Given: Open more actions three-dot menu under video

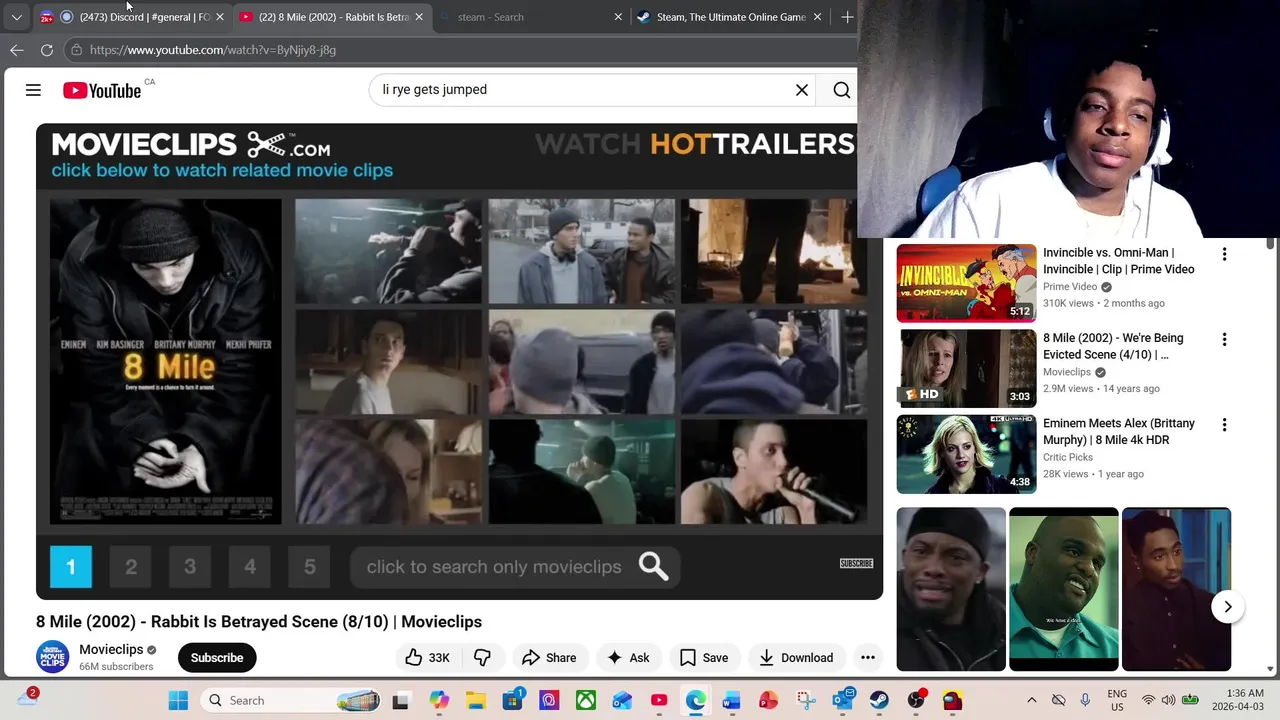Looking at the screenshot, I should pyautogui.click(x=868, y=657).
